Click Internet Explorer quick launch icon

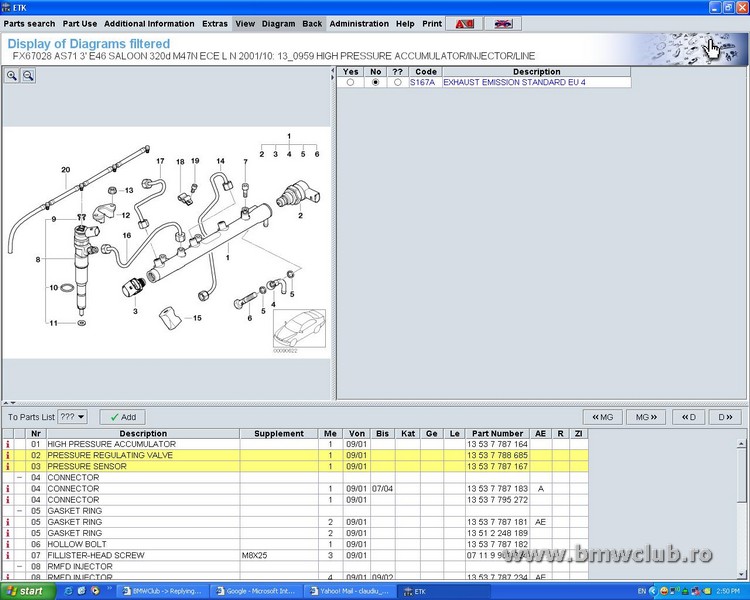point(68,591)
